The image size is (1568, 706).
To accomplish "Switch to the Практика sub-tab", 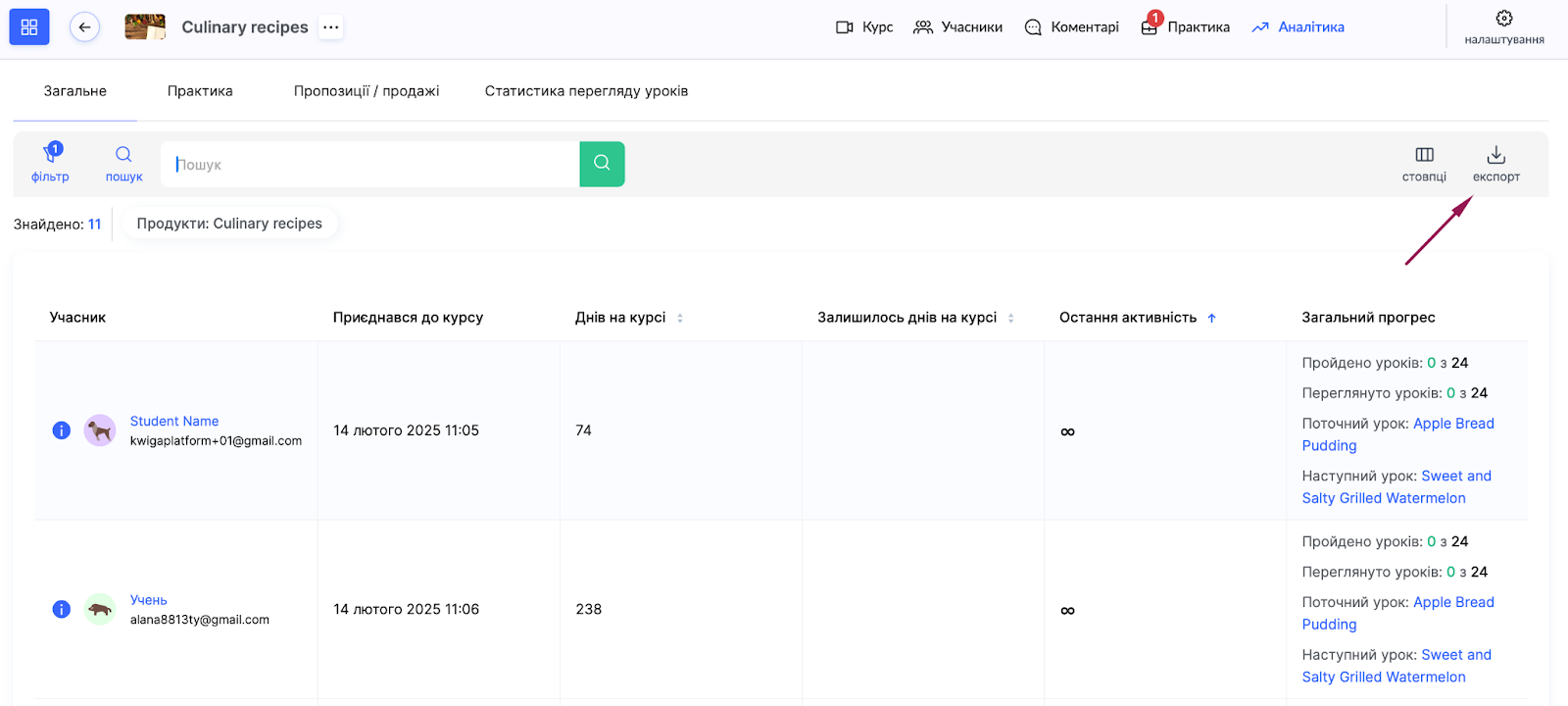I will 200,91.
